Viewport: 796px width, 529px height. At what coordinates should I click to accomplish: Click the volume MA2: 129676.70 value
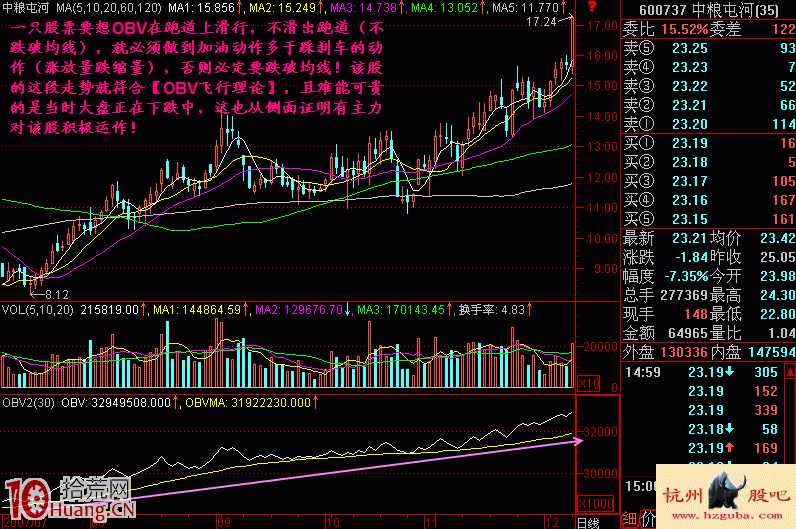[298, 310]
